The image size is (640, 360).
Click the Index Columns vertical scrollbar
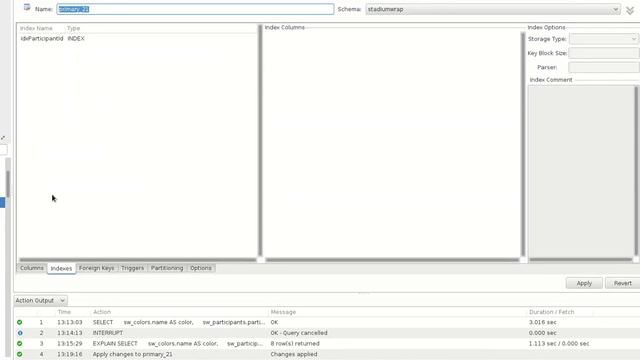[x=523, y=144]
